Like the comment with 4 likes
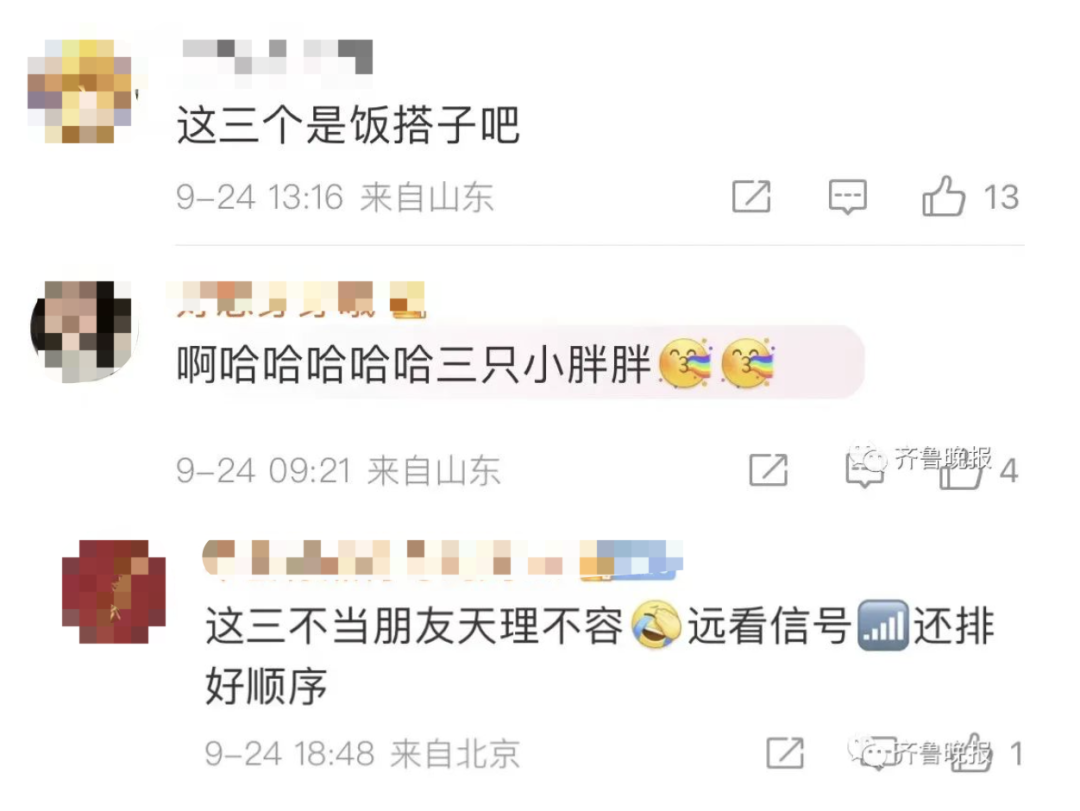This screenshot has height=811, width=1080. click(961, 471)
